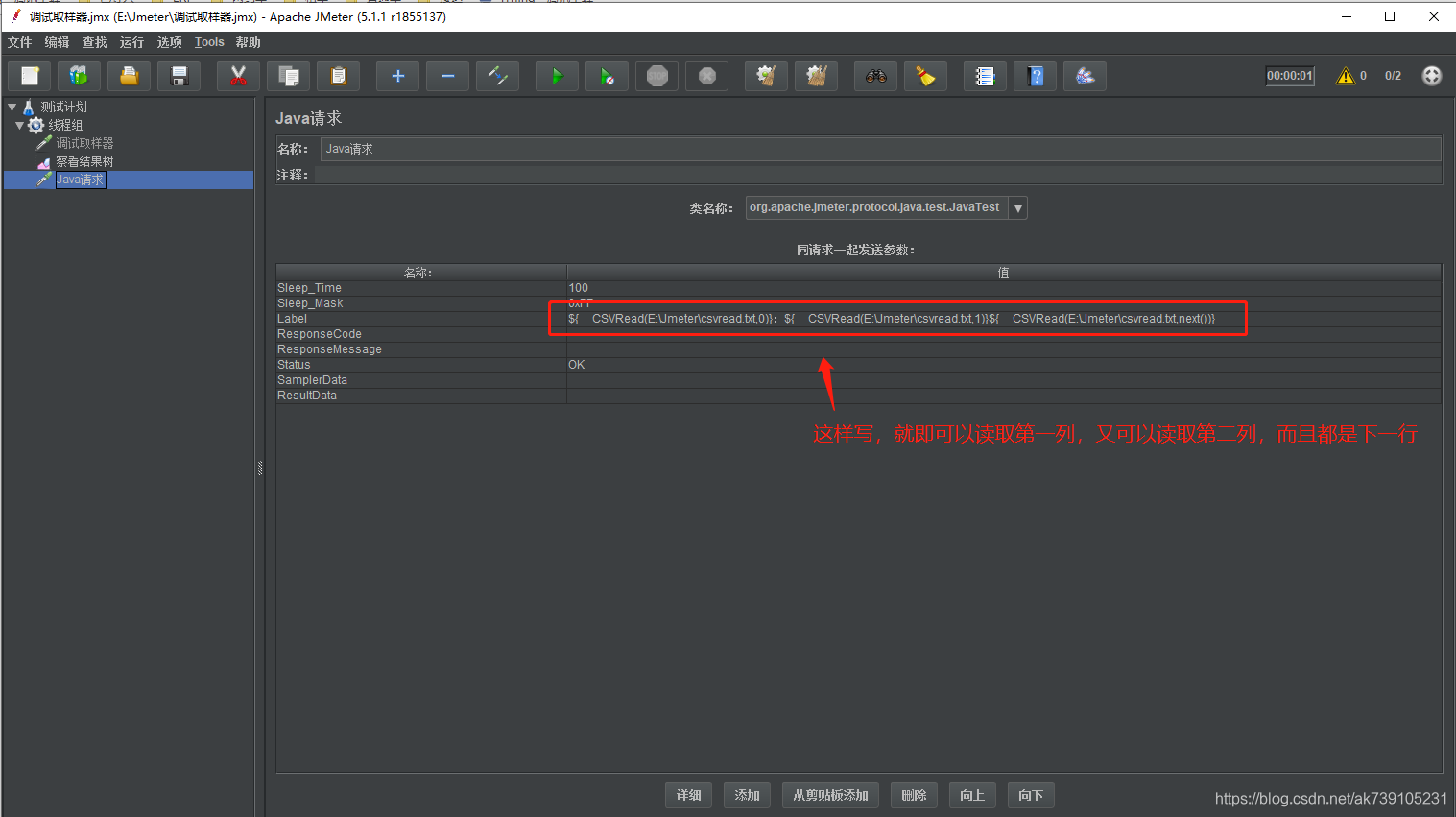Open the 帮助 menu
This screenshot has height=817, width=1456.
click(248, 42)
